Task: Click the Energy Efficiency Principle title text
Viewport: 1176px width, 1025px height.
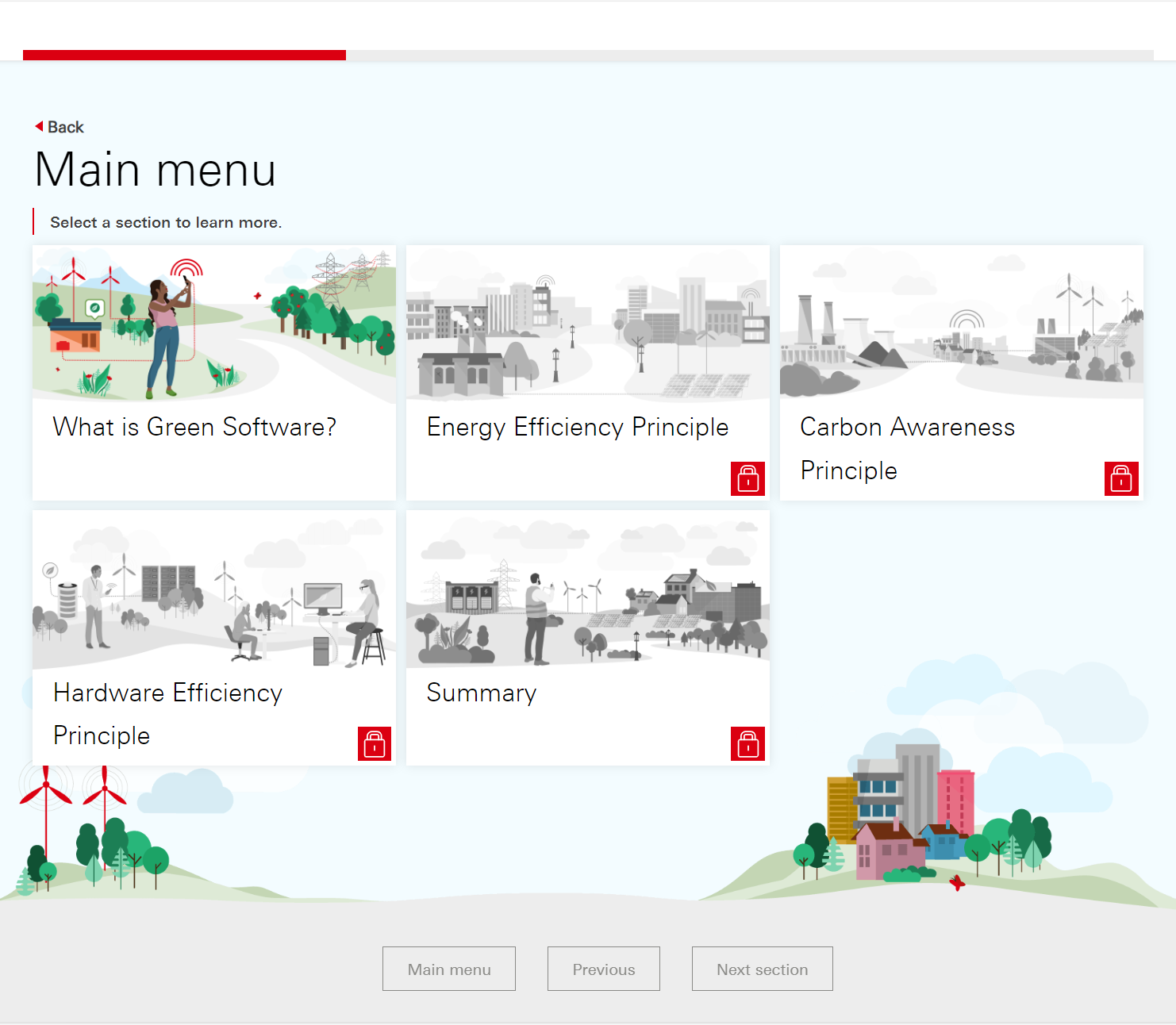Action: [x=577, y=427]
